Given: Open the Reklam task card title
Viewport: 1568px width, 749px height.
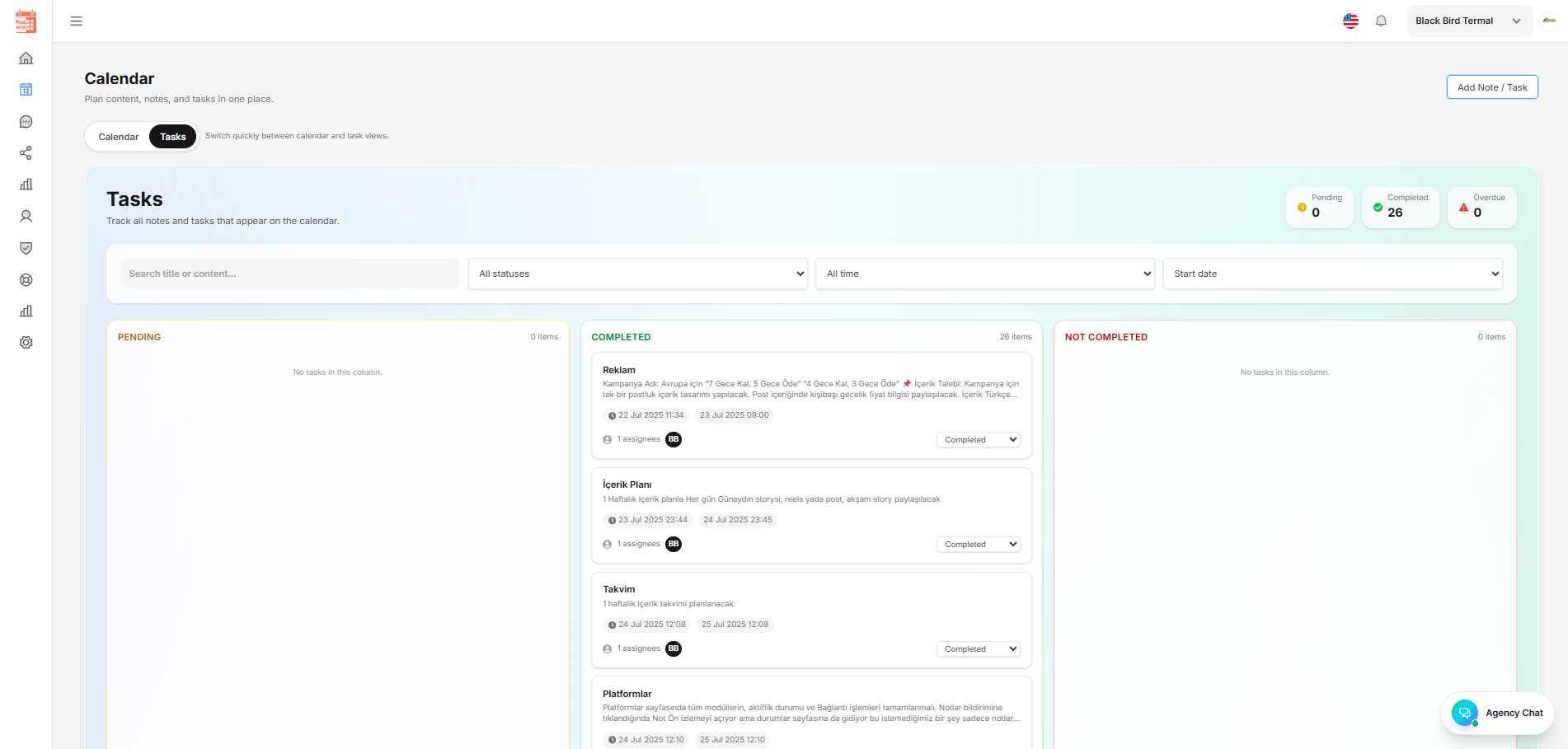Looking at the screenshot, I should pos(619,370).
